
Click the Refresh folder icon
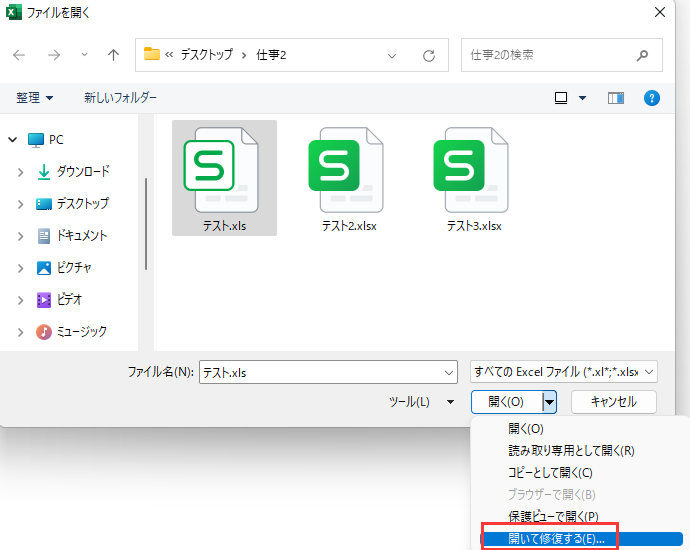(x=429, y=54)
